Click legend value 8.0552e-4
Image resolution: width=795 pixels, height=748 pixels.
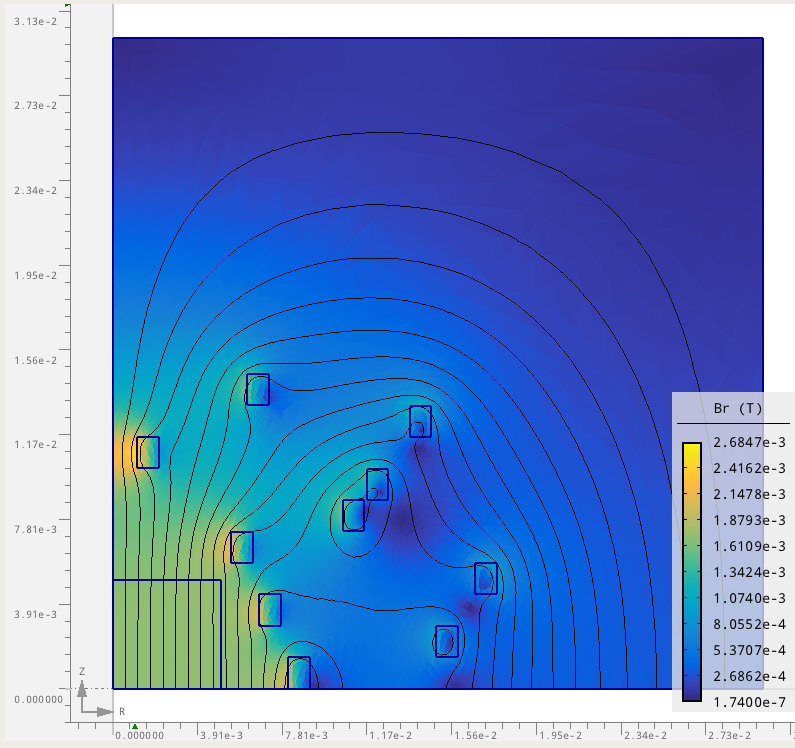(749, 624)
